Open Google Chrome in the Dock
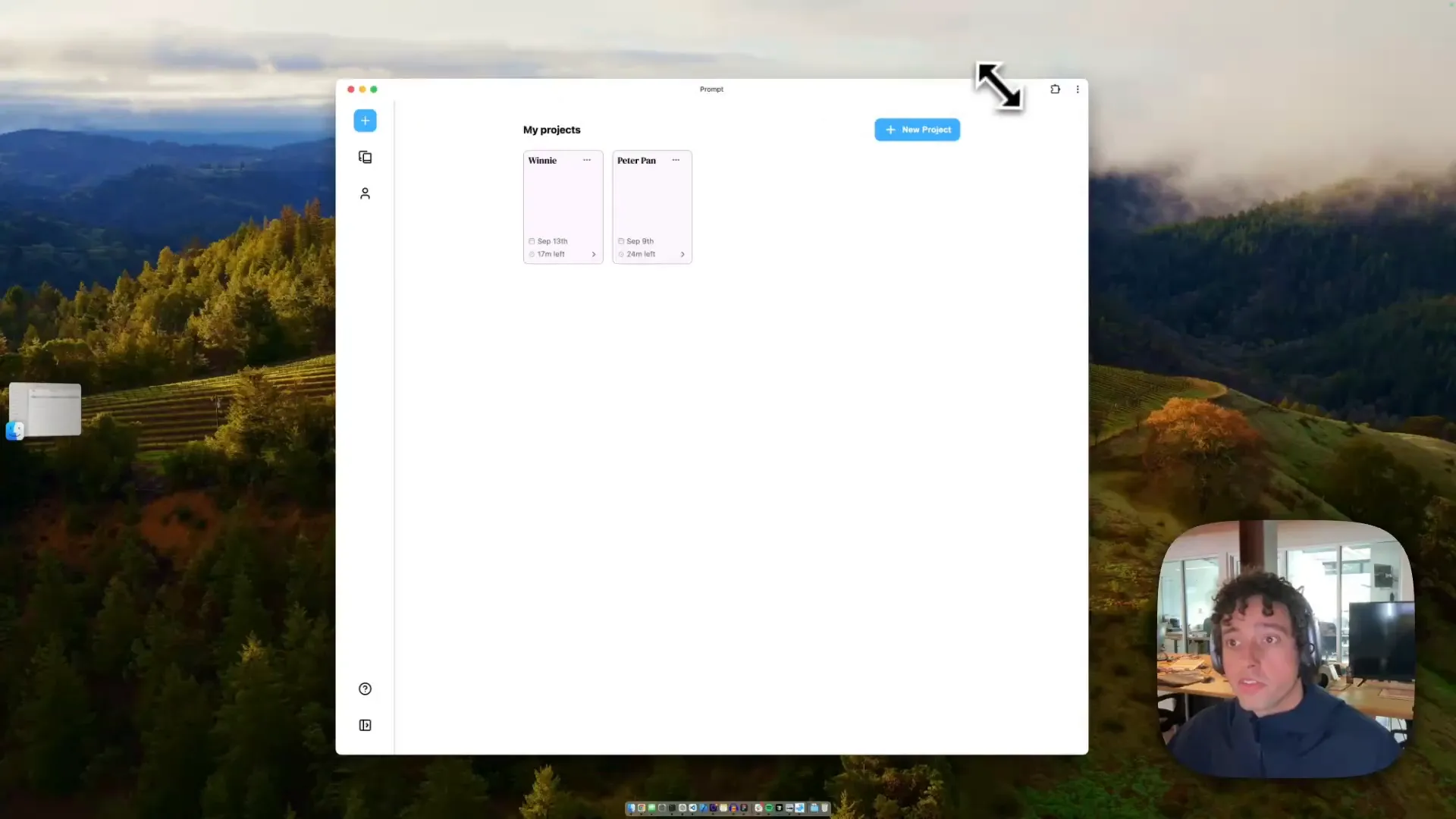 [x=642, y=808]
